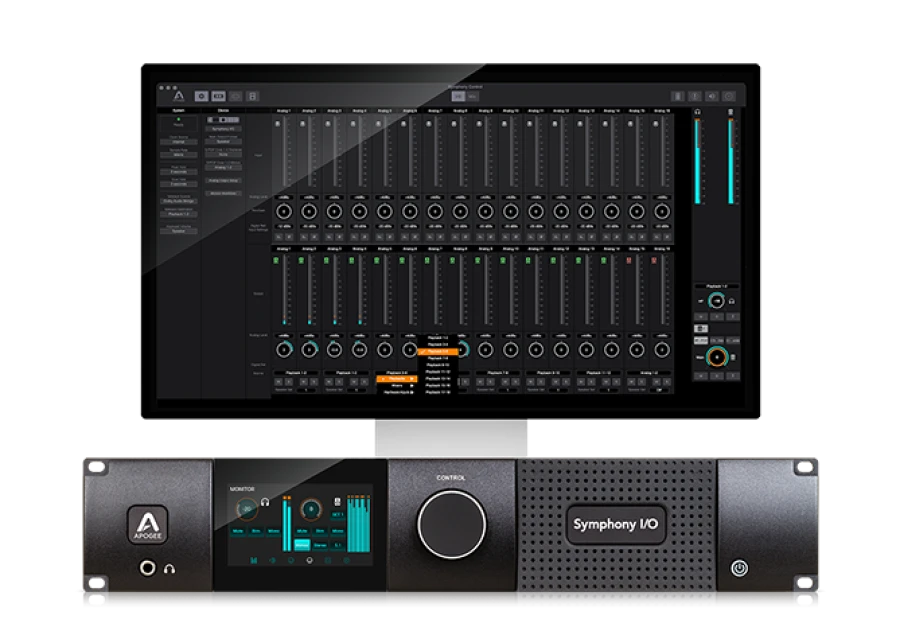
Task: Click the power button on the Symphony I/O front panel
Action: coord(739,568)
